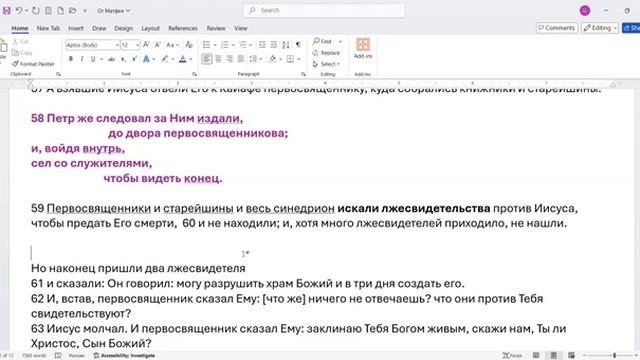Open the Font dialog launcher

point(194,74)
